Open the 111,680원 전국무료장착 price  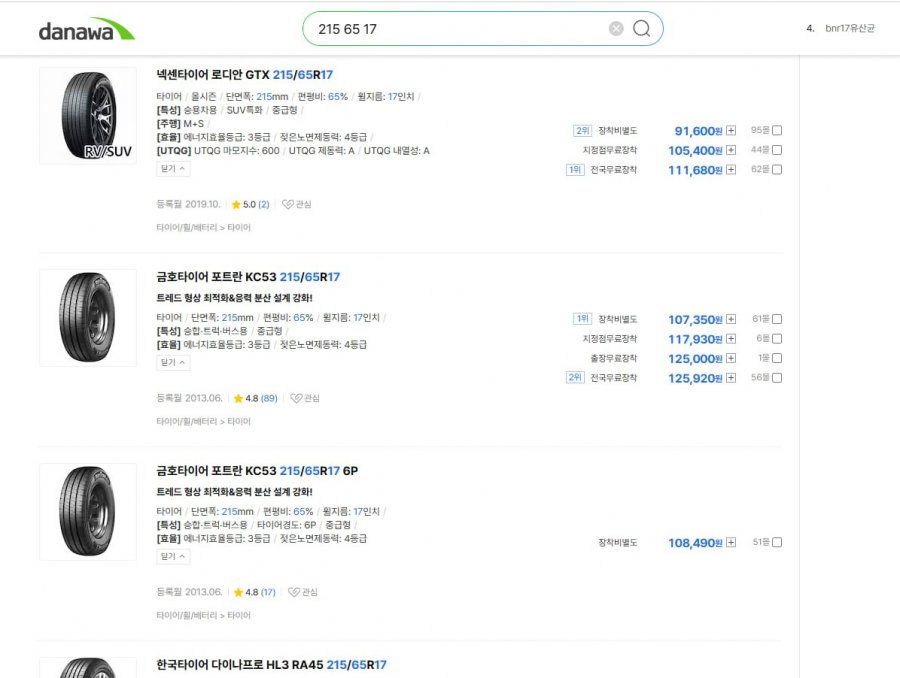(x=695, y=170)
